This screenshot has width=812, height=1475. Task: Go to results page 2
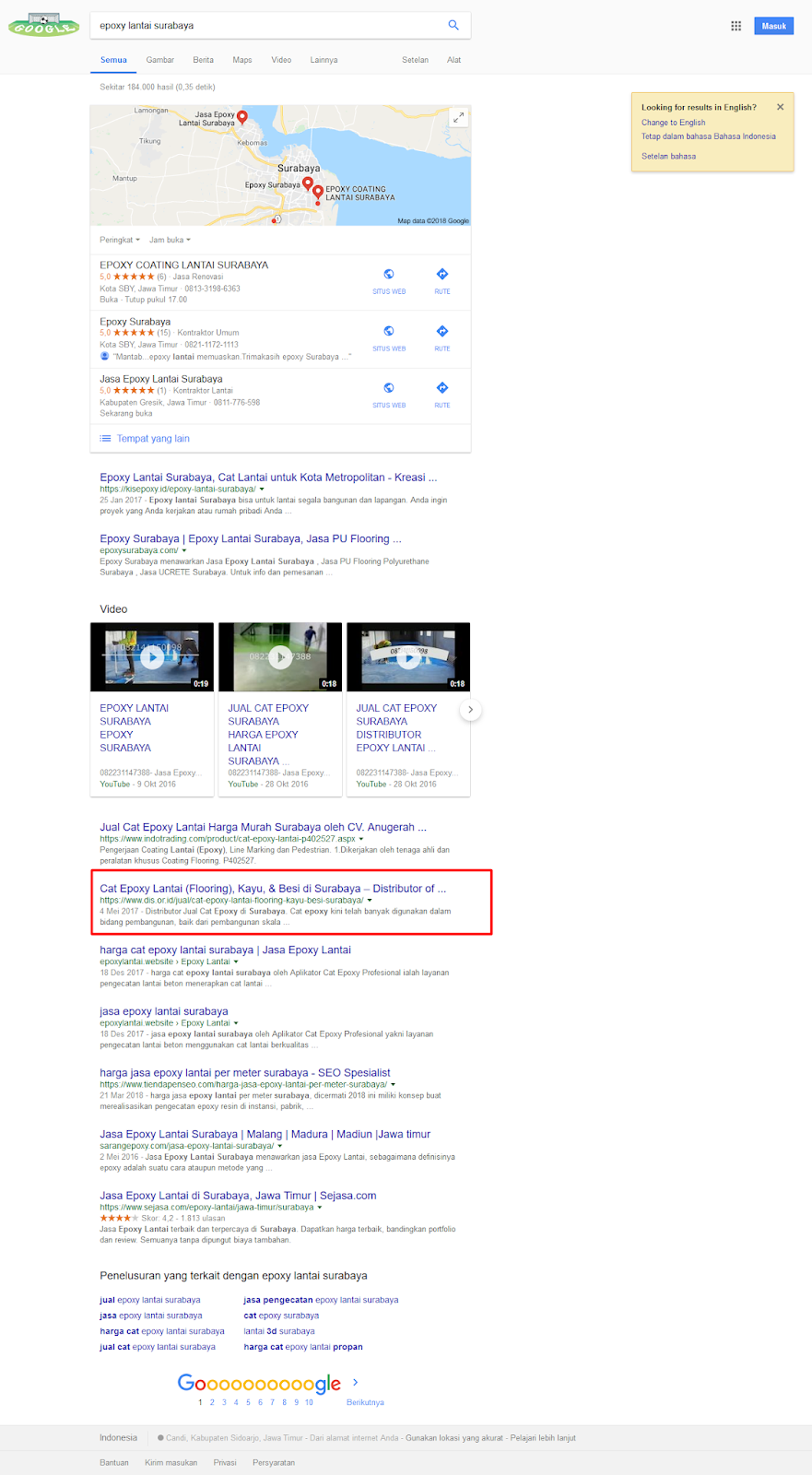pyautogui.click(x=212, y=1402)
